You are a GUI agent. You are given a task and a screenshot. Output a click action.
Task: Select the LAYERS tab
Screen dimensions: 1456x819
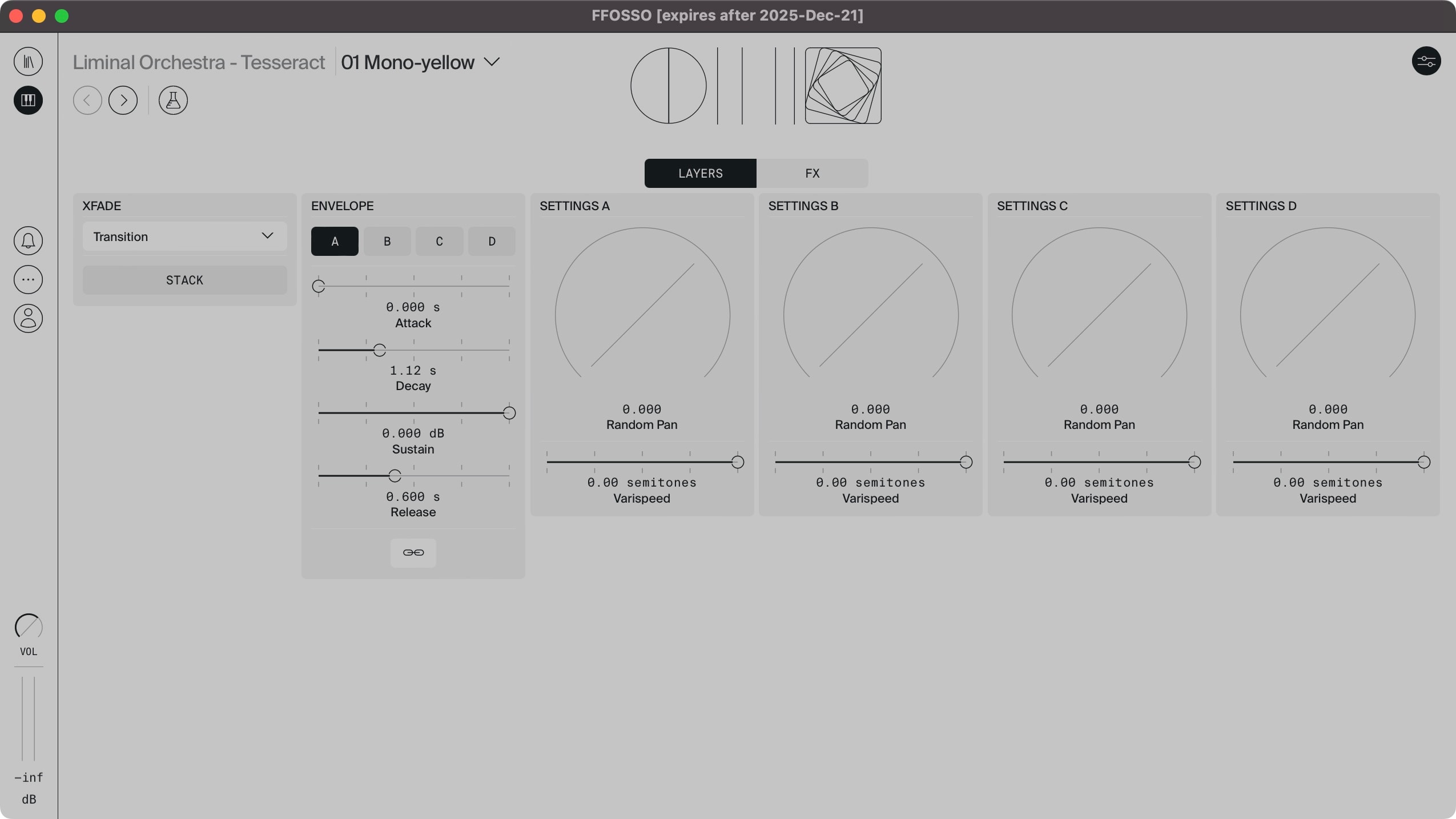[x=700, y=173]
